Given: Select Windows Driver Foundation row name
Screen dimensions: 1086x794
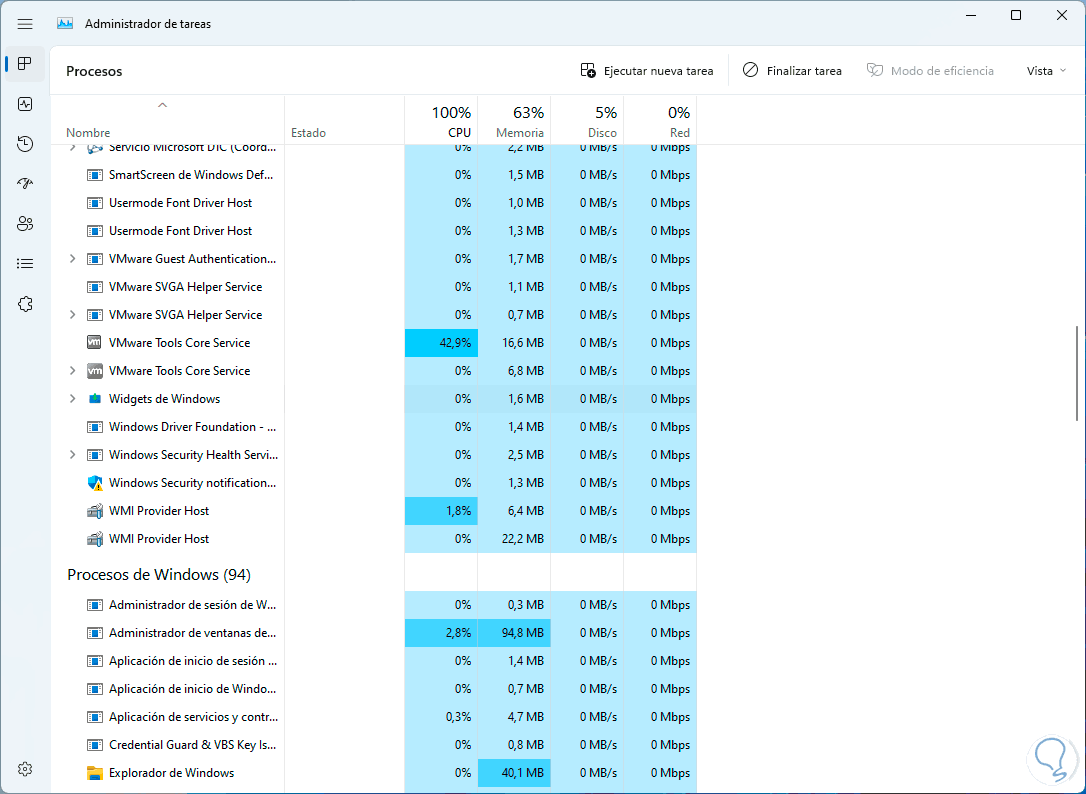Looking at the screenshot, I should pyautogui.click(x=193, y=427).
